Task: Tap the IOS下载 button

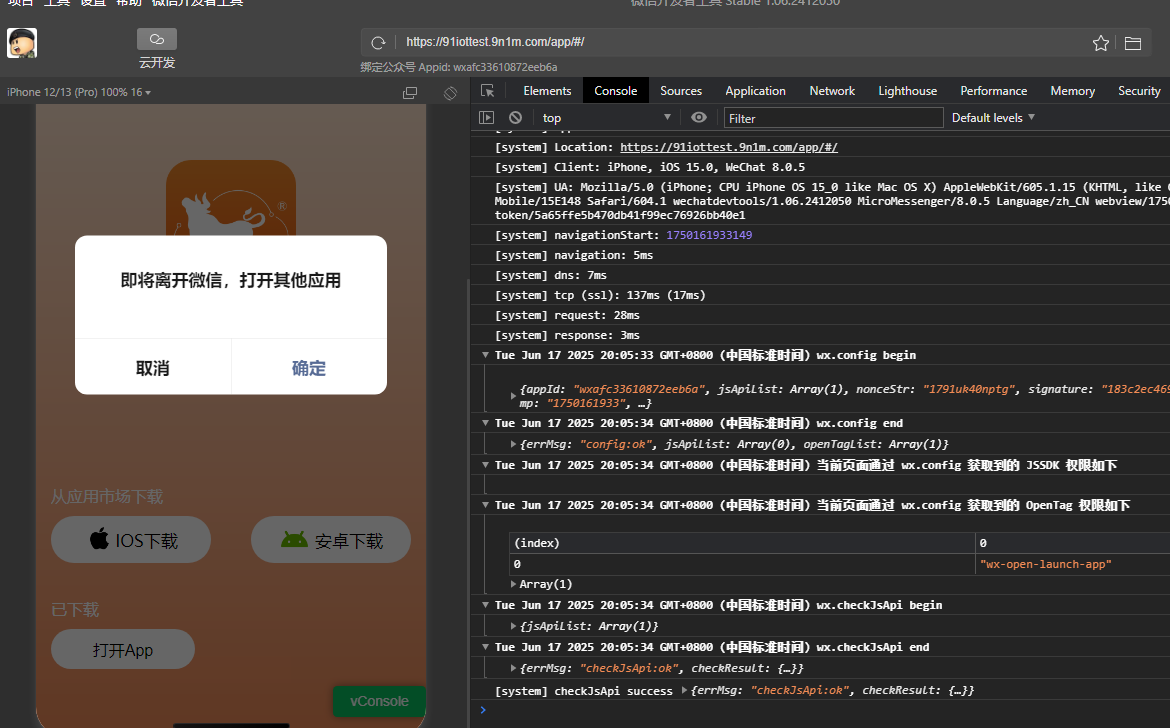Action: (x=131, y=539)
